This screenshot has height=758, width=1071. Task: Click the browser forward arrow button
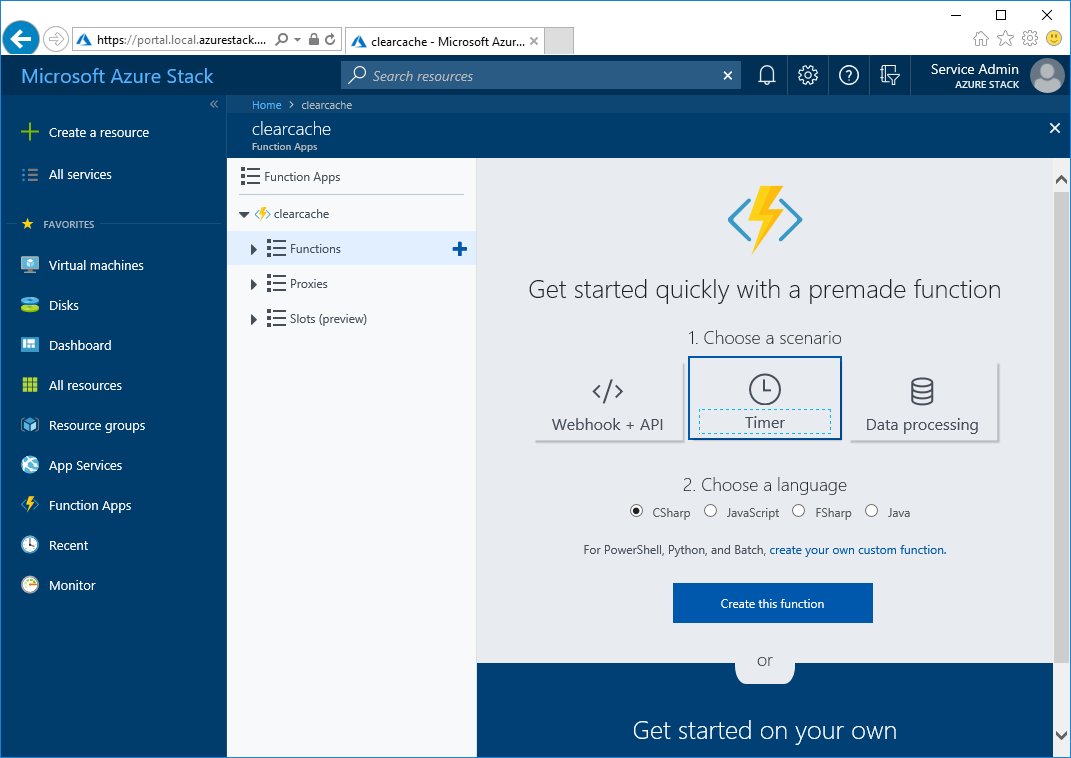coord(55,39)
